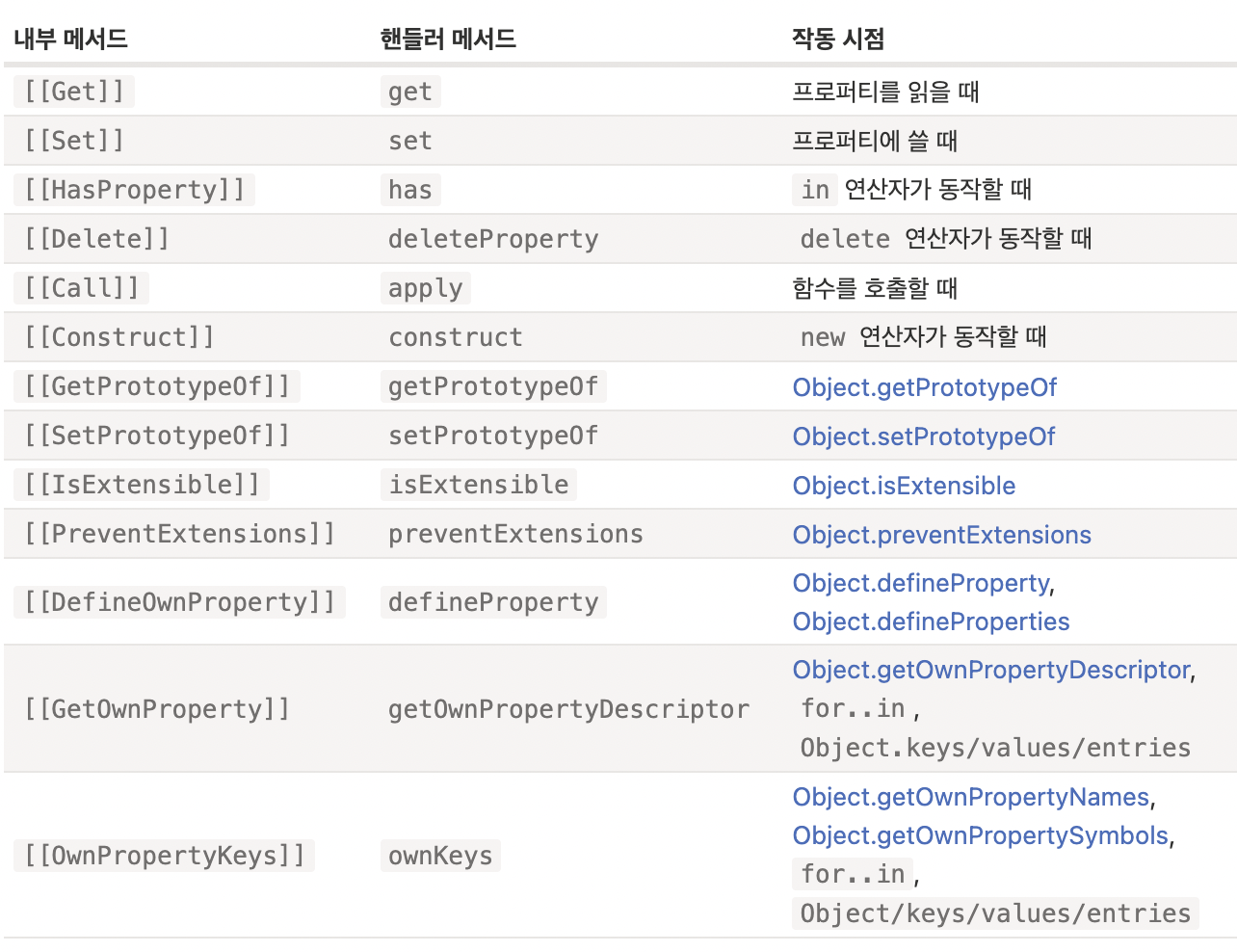Click the deleteProperty handler cell
The width and height of the screenshot is (1237, 952).
pos(493,239)
